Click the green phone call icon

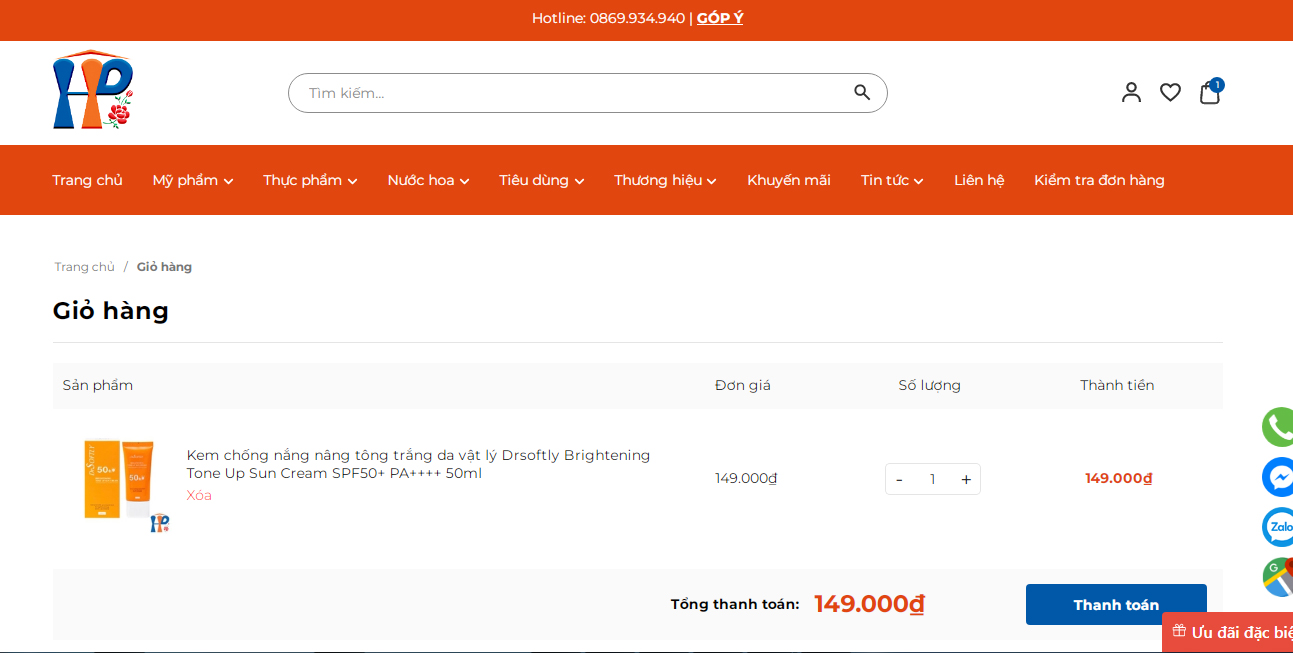(x=1277, y=427)
